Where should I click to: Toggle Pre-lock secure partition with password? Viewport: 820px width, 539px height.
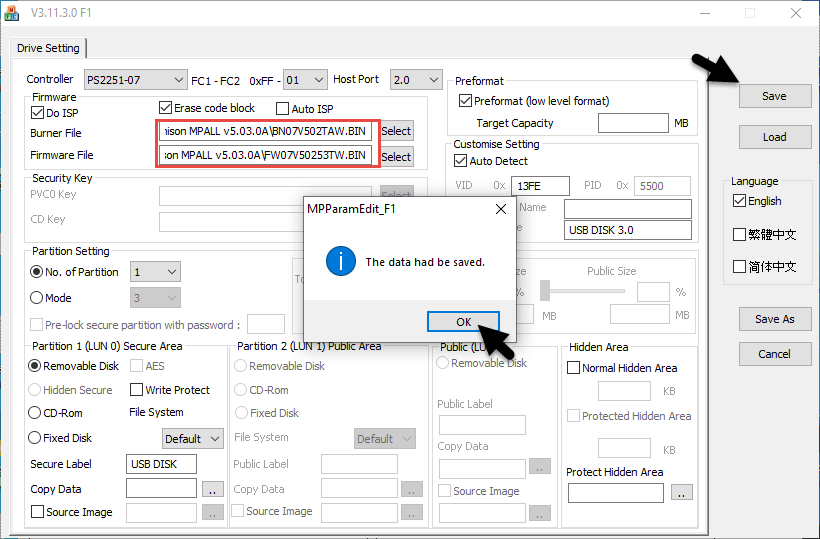37,325
